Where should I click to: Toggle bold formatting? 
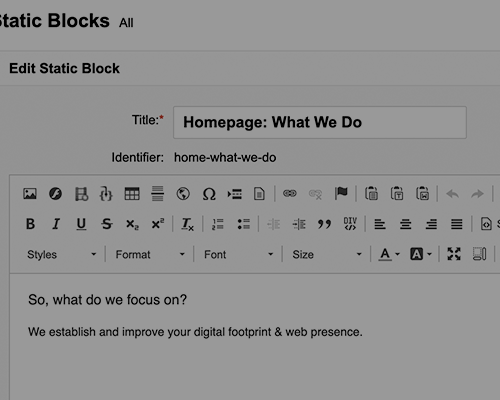click(30, 224)
